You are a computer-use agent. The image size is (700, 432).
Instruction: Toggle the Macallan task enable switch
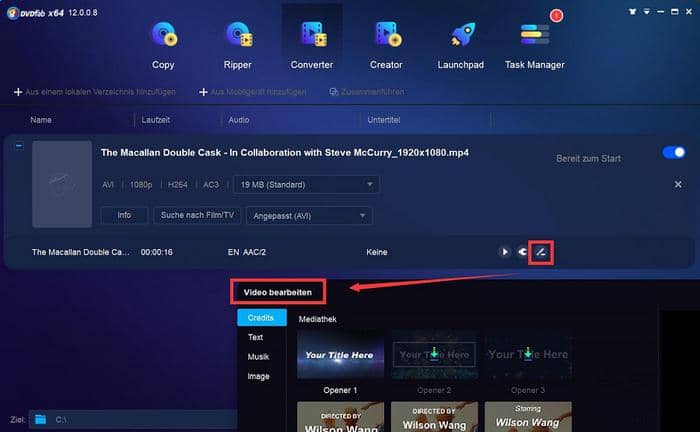pos(674,153)
